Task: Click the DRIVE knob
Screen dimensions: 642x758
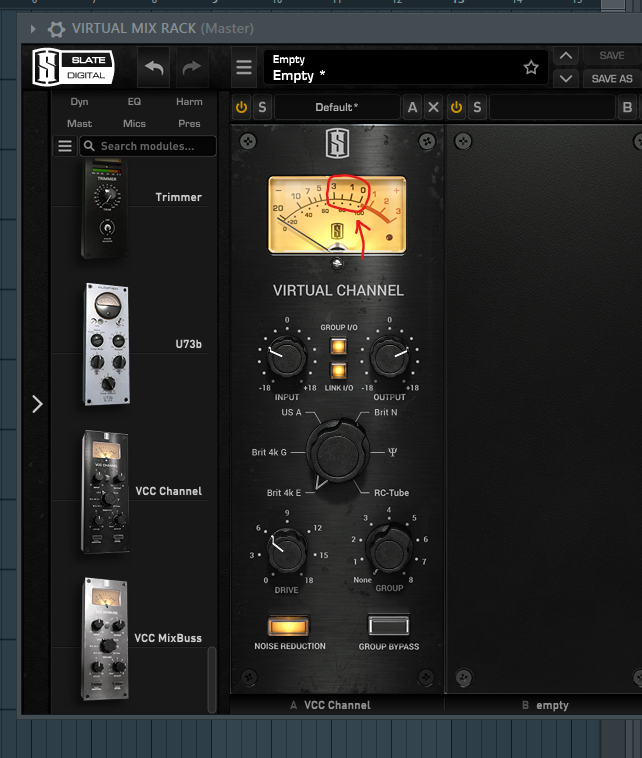Action: [x=287, y=550]
